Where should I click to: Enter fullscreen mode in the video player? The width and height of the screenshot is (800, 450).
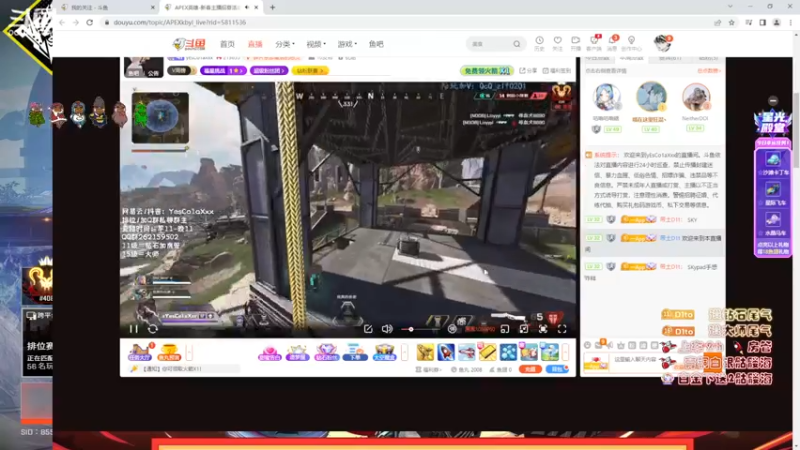tap(562, 329)
